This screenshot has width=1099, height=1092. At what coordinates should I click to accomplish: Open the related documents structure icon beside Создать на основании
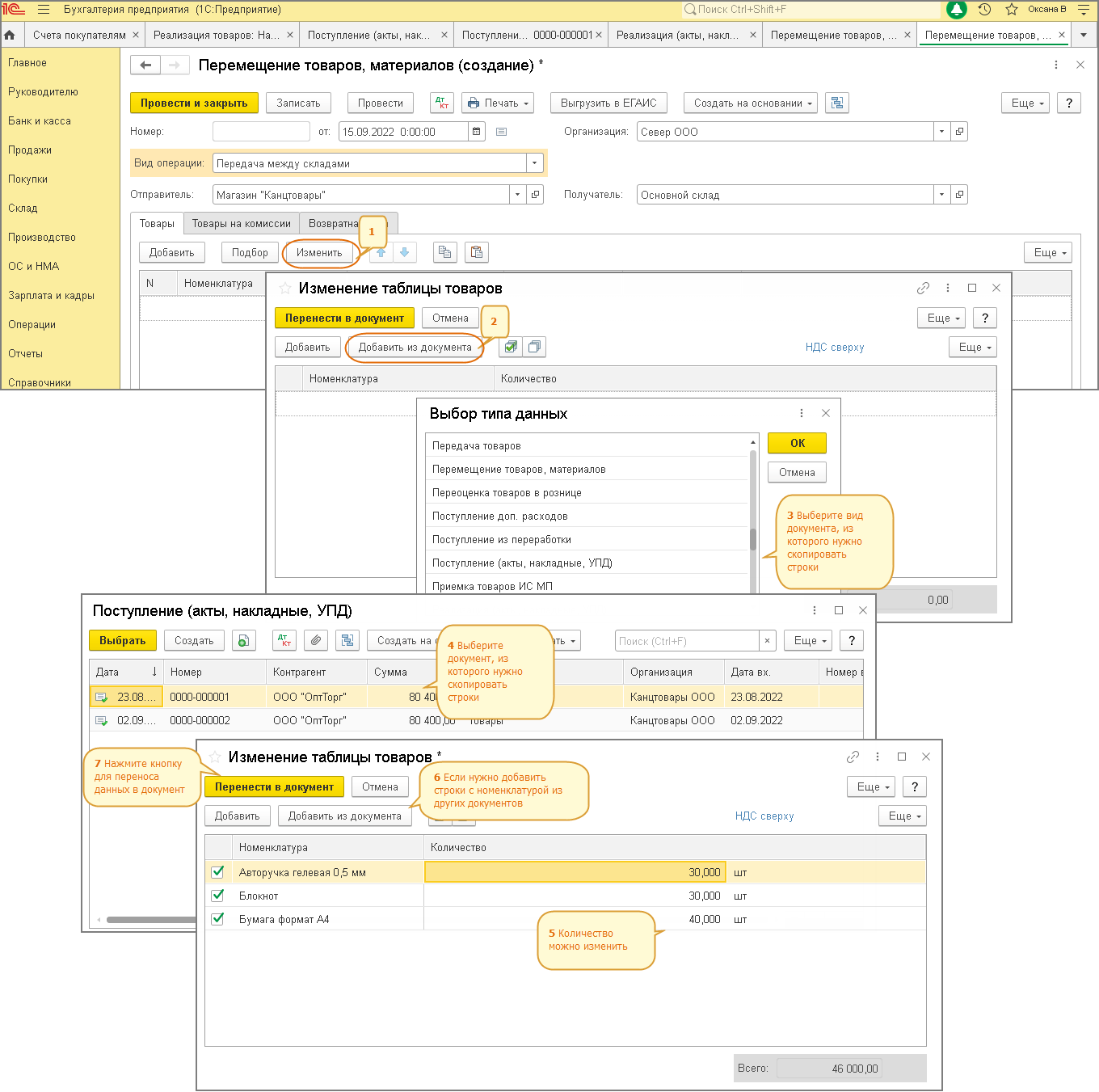coord(837,103)
